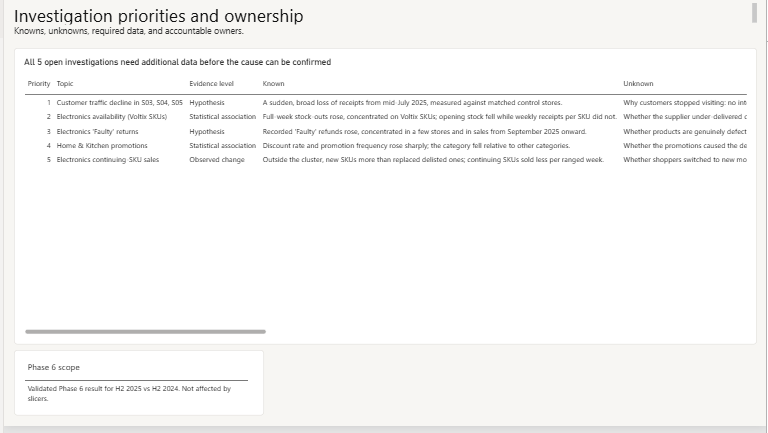Click 'Whether the promotions caused' unknown cell
This screenshot has height=433, width=768.
click(685, 145)
